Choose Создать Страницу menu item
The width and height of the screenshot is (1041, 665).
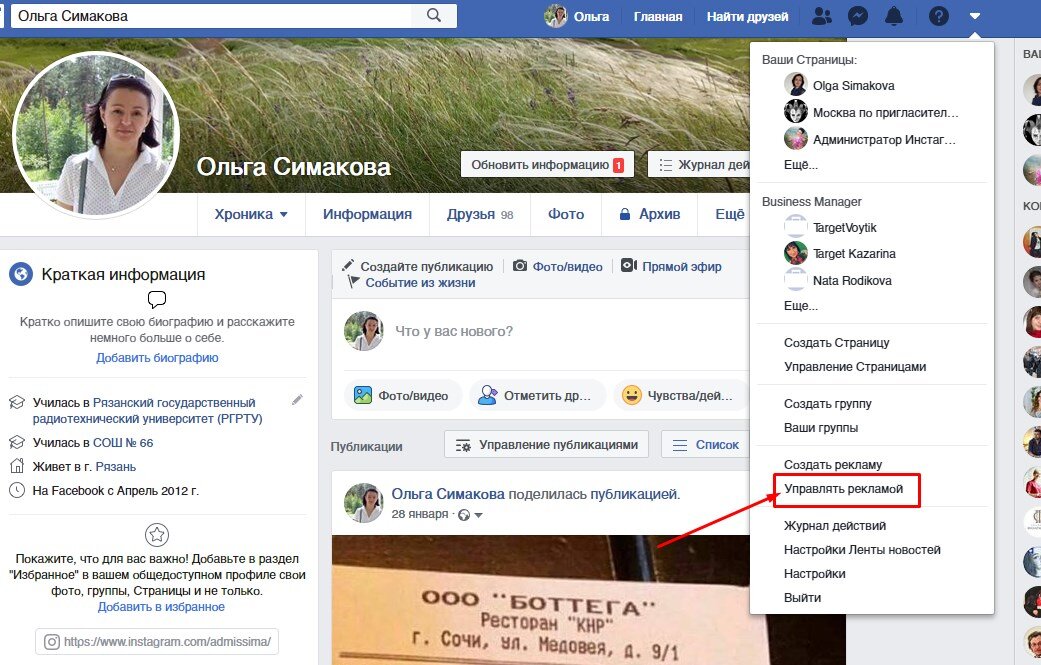837,342
